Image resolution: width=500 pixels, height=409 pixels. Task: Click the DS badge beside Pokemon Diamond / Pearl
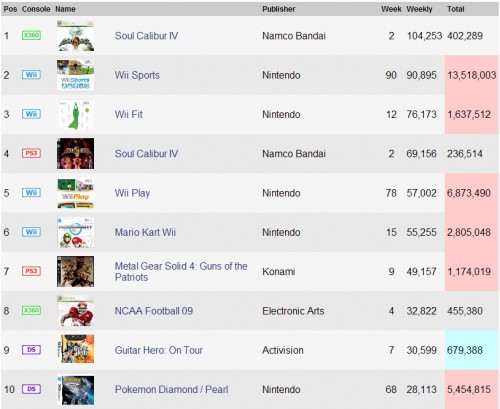31,389
